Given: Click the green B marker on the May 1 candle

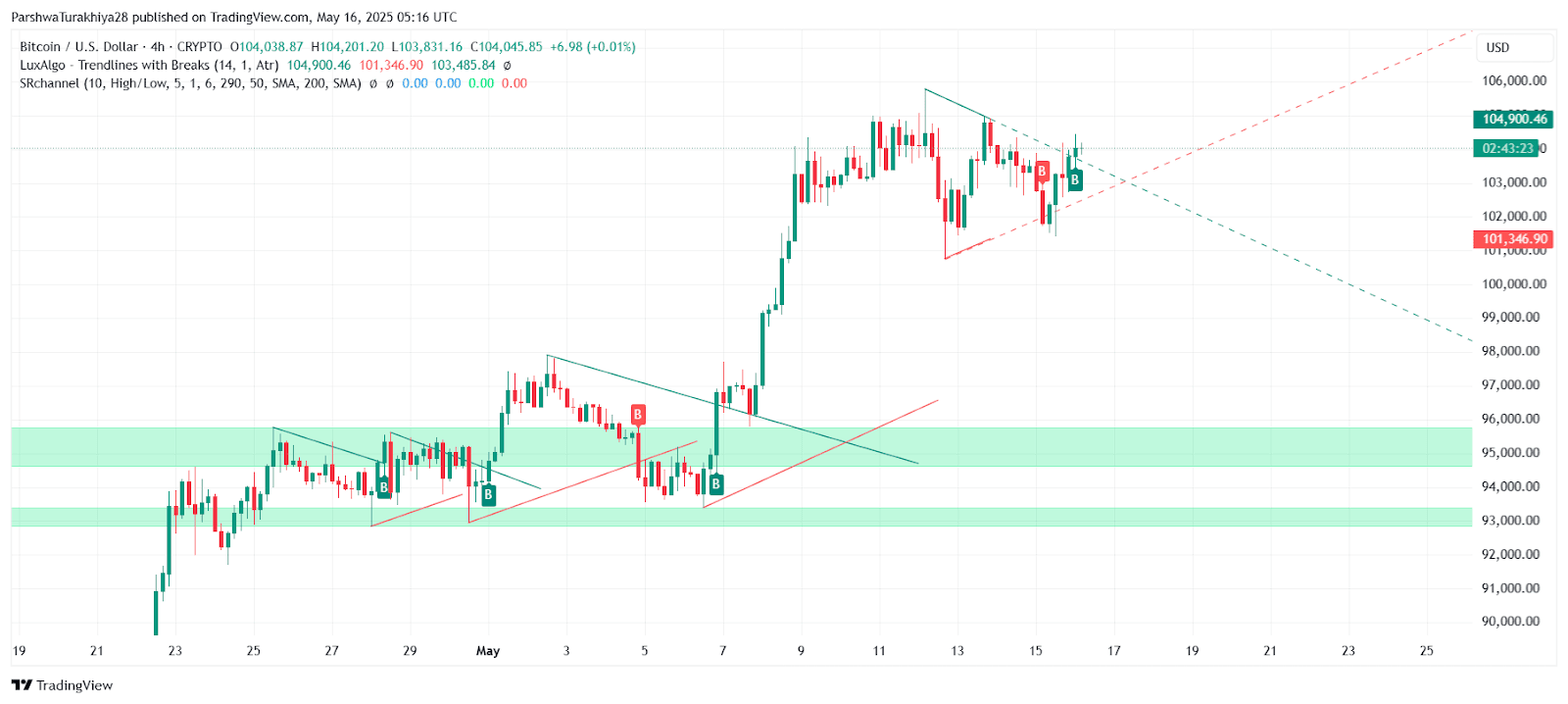Looking at the screenshot, I should pos(488,495).
